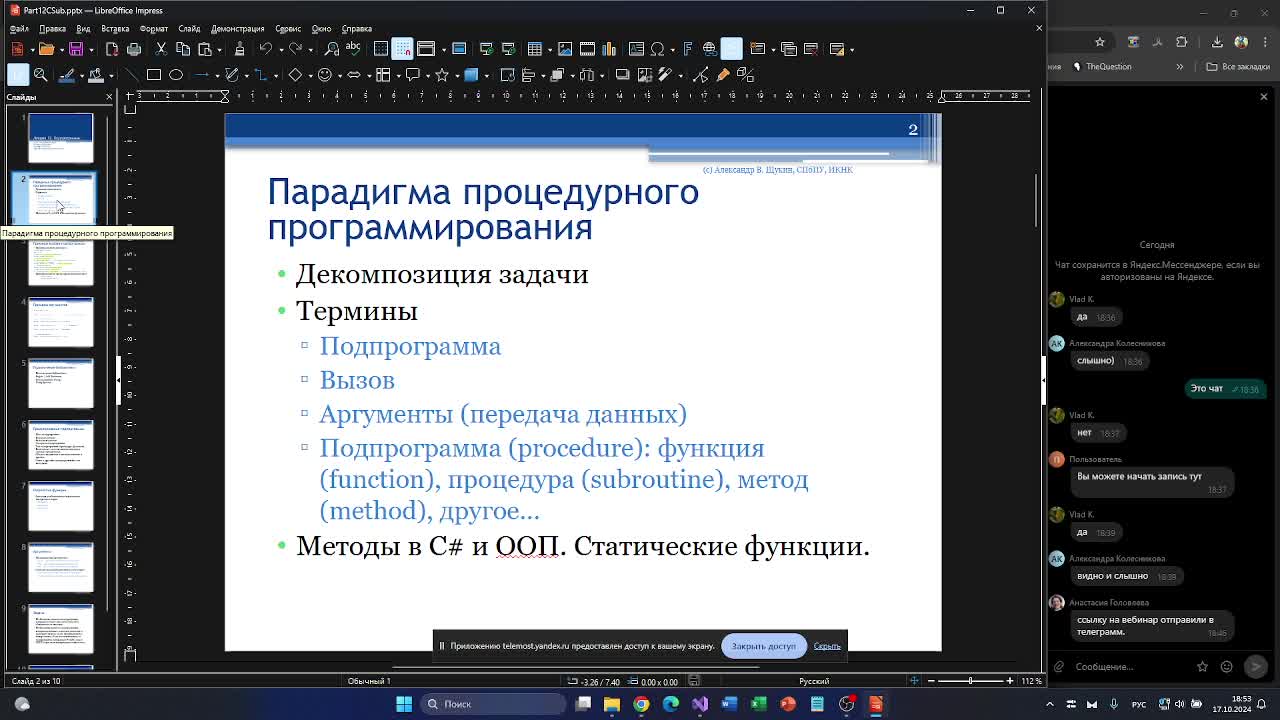Screen dimensions: 1280x720
Task: Expand Undo history dropdown arrow
Action: 281,49
